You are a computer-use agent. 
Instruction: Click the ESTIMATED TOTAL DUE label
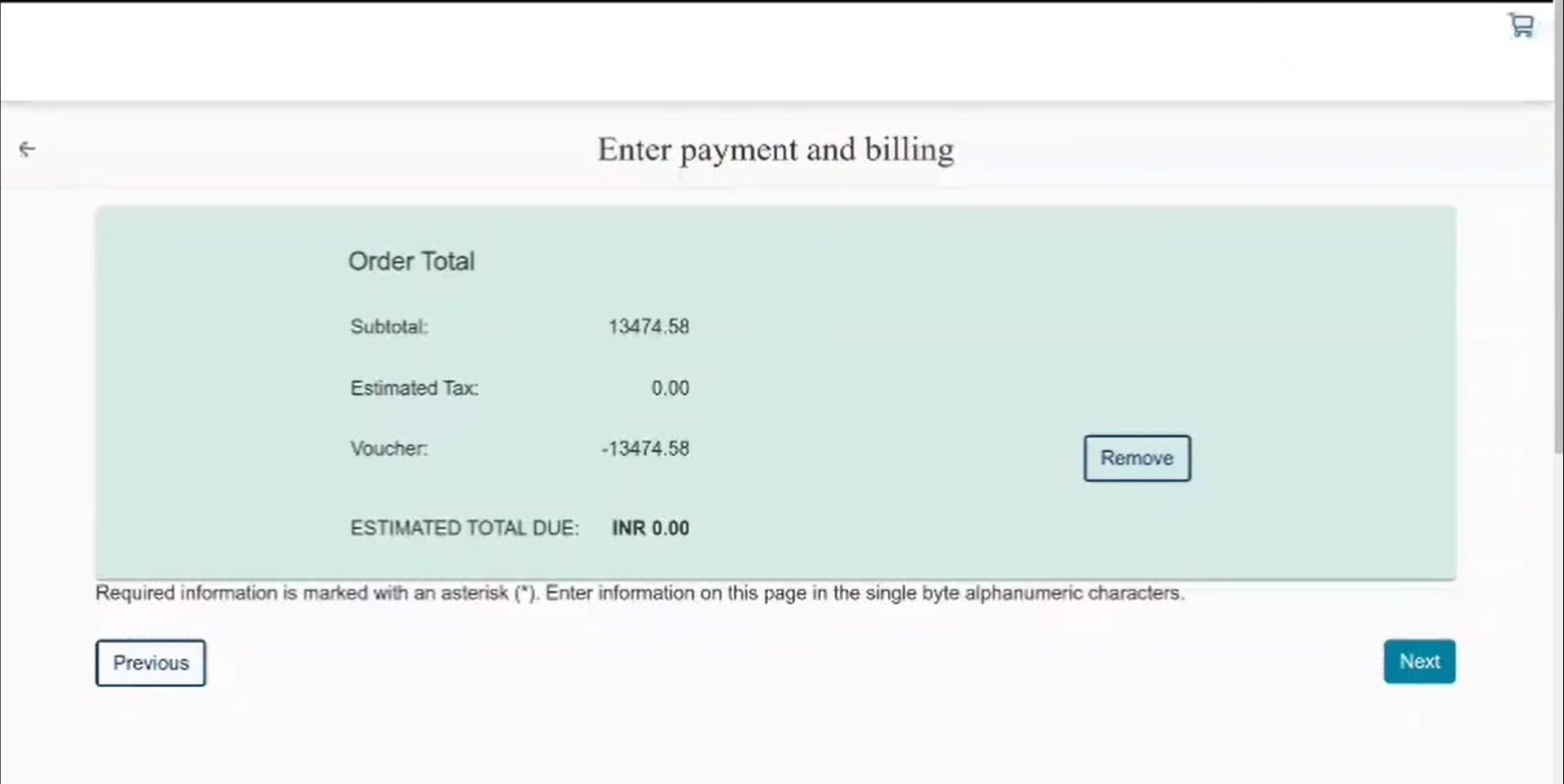(464, 528)
